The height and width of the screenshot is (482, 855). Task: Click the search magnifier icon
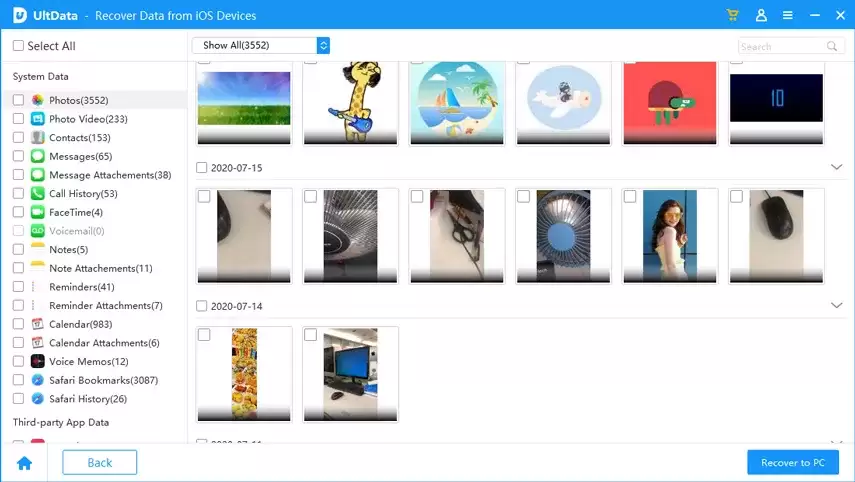832,46
